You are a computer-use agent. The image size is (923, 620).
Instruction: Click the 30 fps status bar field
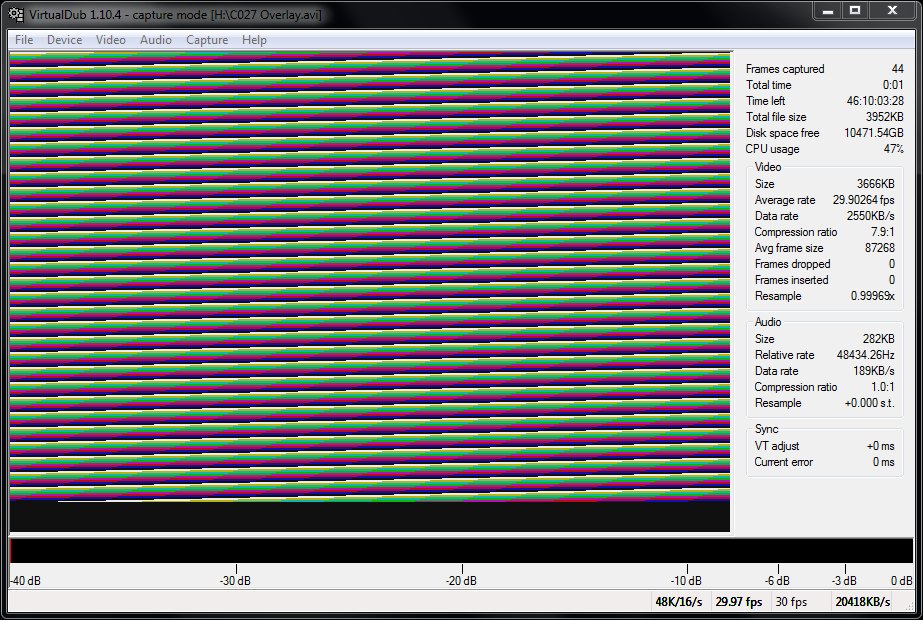[791, 602]
